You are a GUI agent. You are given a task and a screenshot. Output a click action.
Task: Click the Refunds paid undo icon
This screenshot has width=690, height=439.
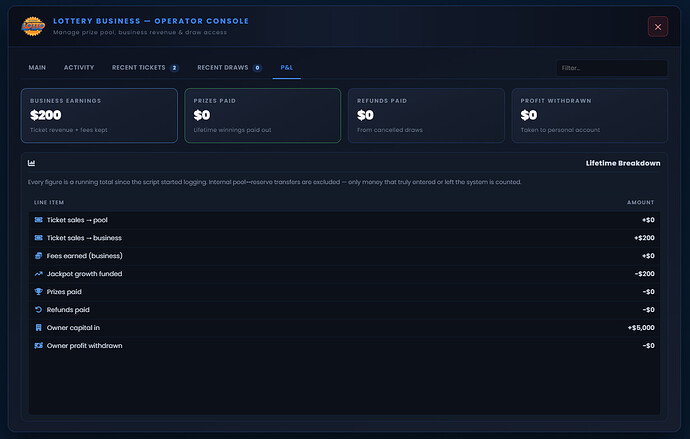tap(38, 310)
